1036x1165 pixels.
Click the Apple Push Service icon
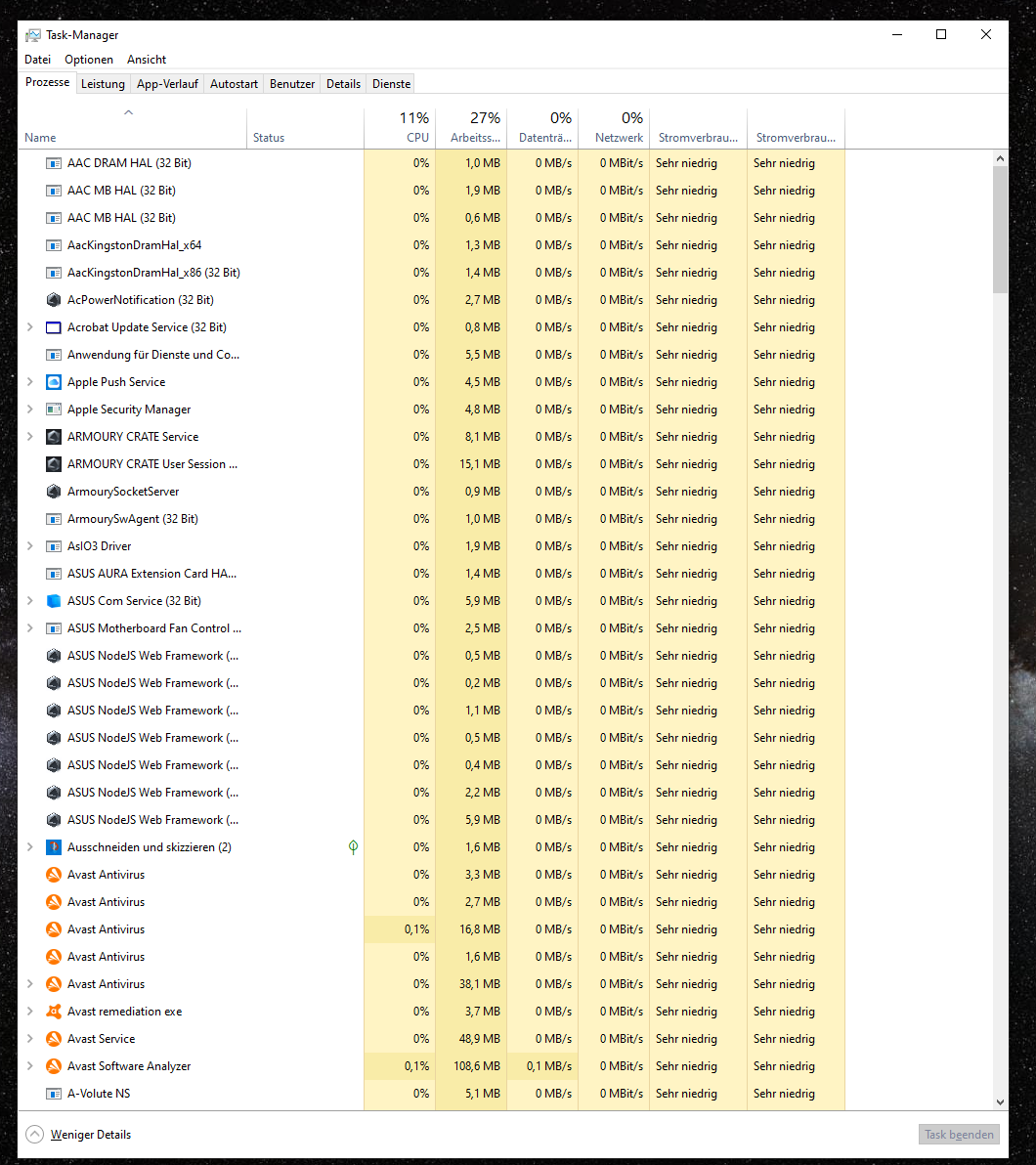click(x=54, y=382)
